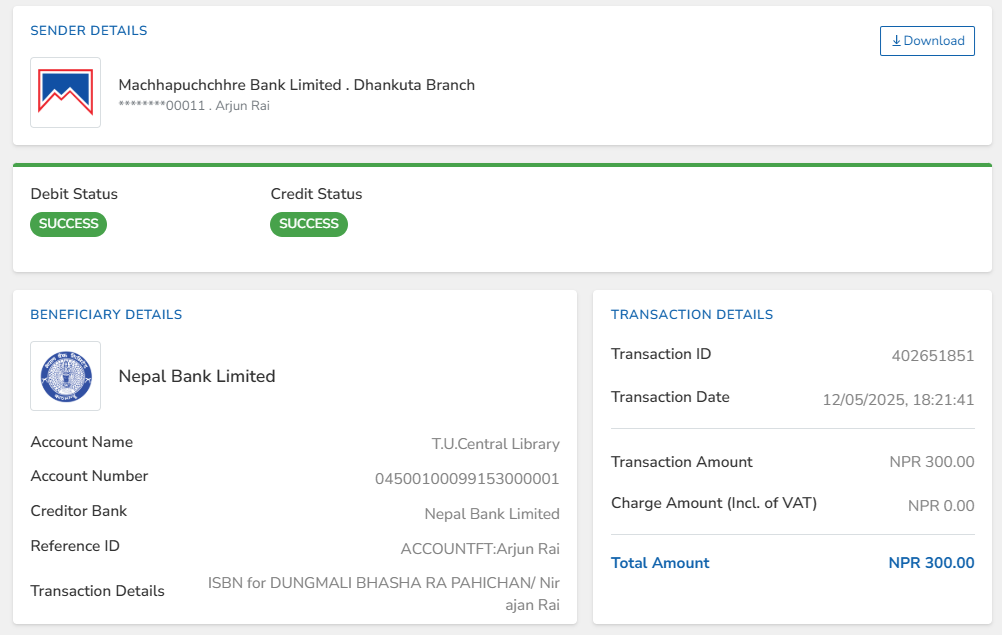The height and width of the screenshot is (635, 1002).
Task: Select the Credit Status SUCCESS badge
Action: [x=309, y=224]
